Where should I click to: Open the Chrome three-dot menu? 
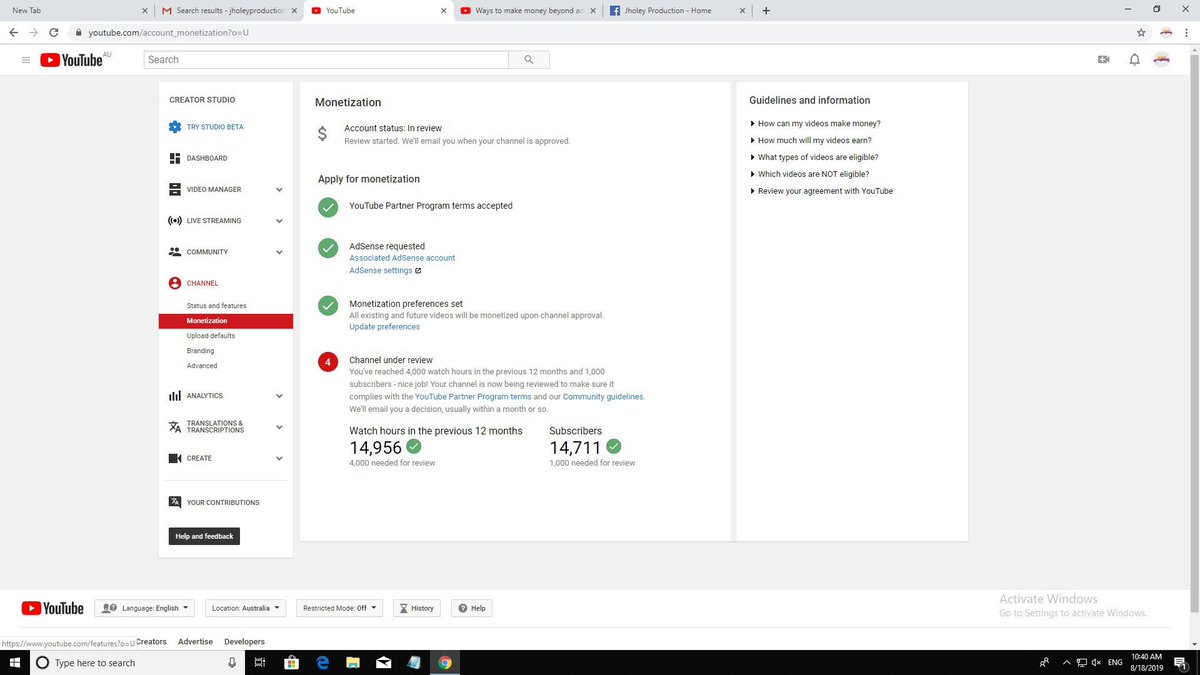1187,32
